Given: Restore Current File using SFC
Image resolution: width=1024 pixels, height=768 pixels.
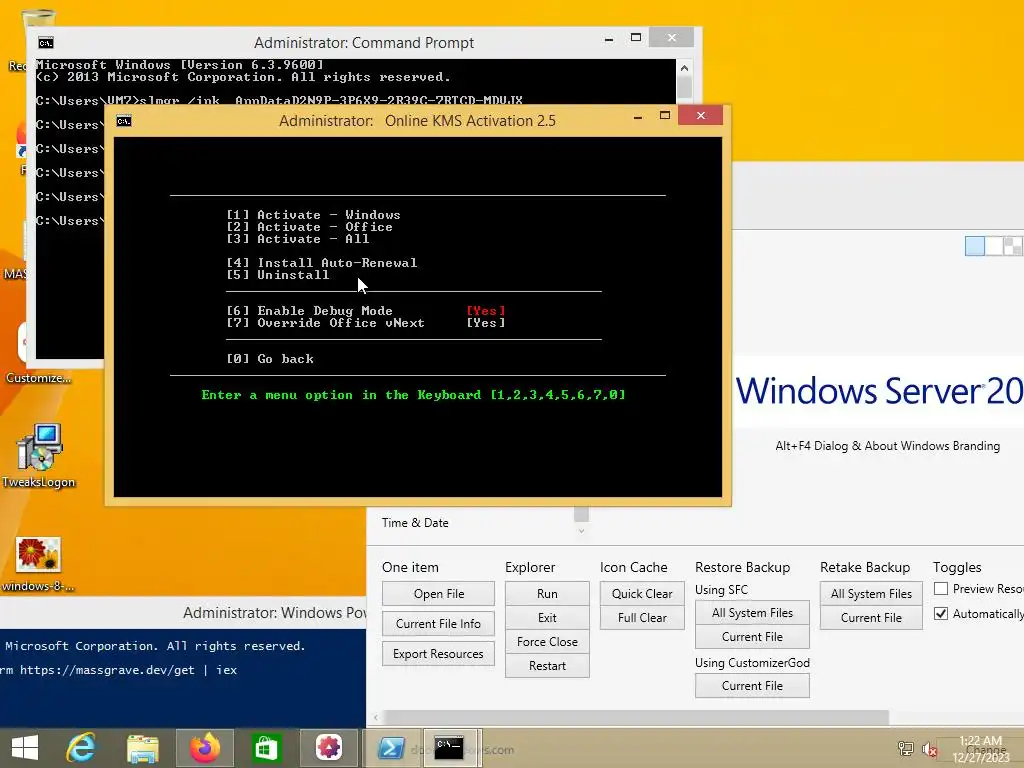Looking at the screenshot, I should [752, 637].
